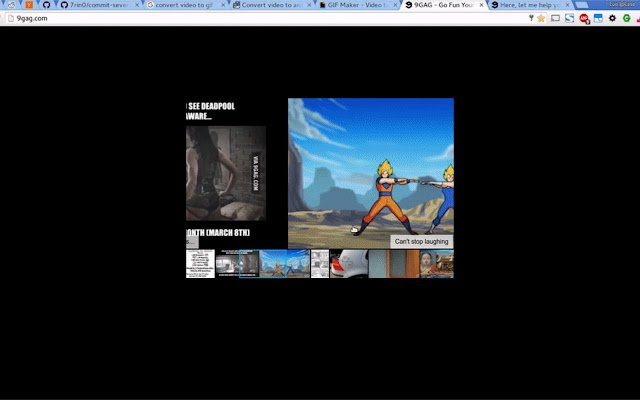Viewport: 640px width, 400px height.
Task: Click the 9gag.com address bar
Action: tap(269, 18)
